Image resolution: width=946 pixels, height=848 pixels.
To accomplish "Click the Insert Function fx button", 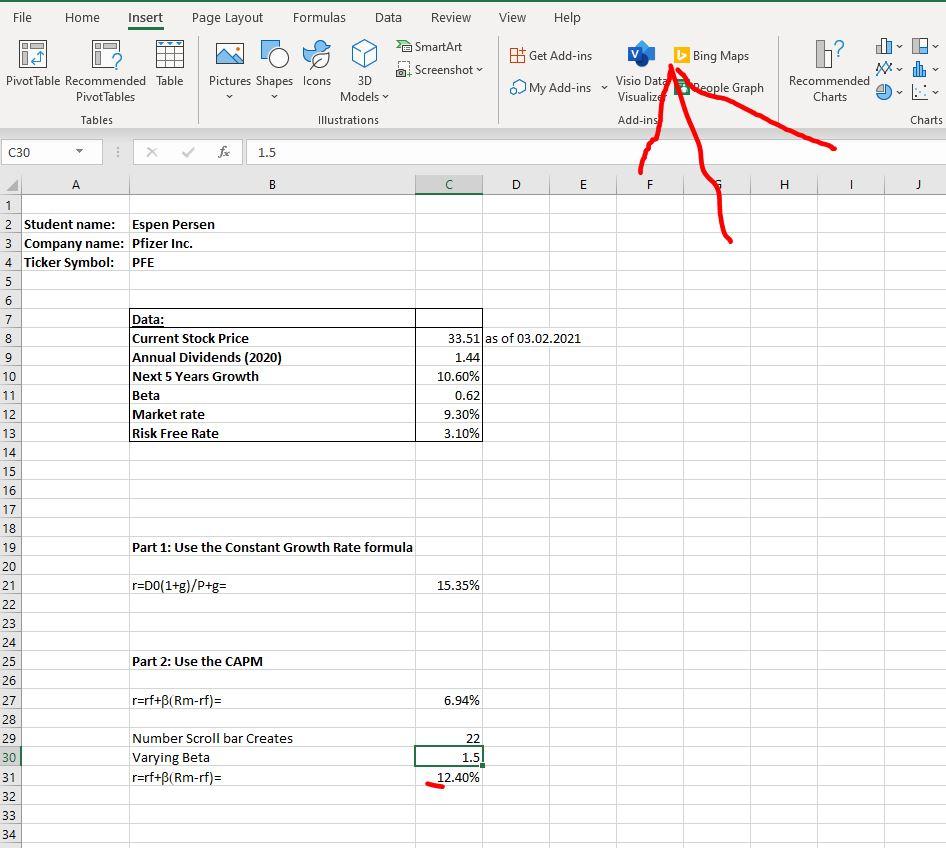I will 223,152.
